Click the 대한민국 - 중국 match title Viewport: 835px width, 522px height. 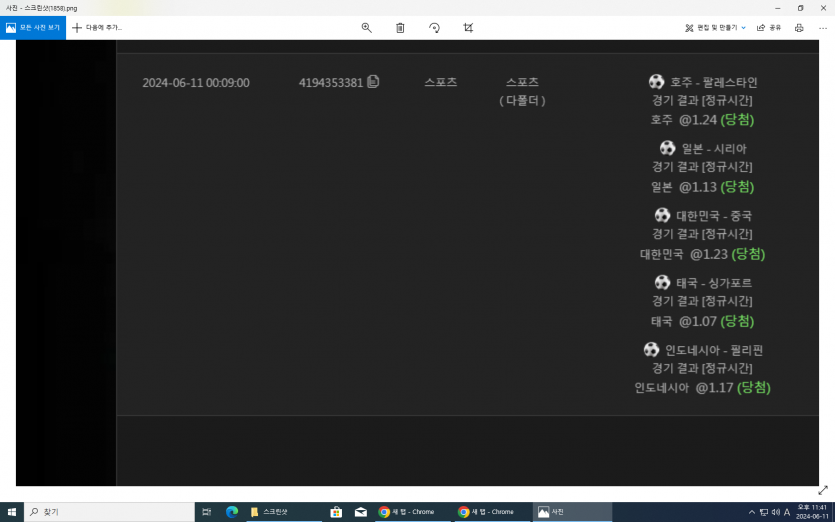714,216
